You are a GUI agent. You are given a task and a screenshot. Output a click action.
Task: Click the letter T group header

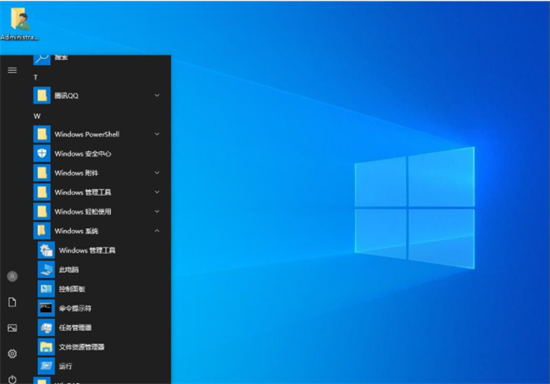35,78
